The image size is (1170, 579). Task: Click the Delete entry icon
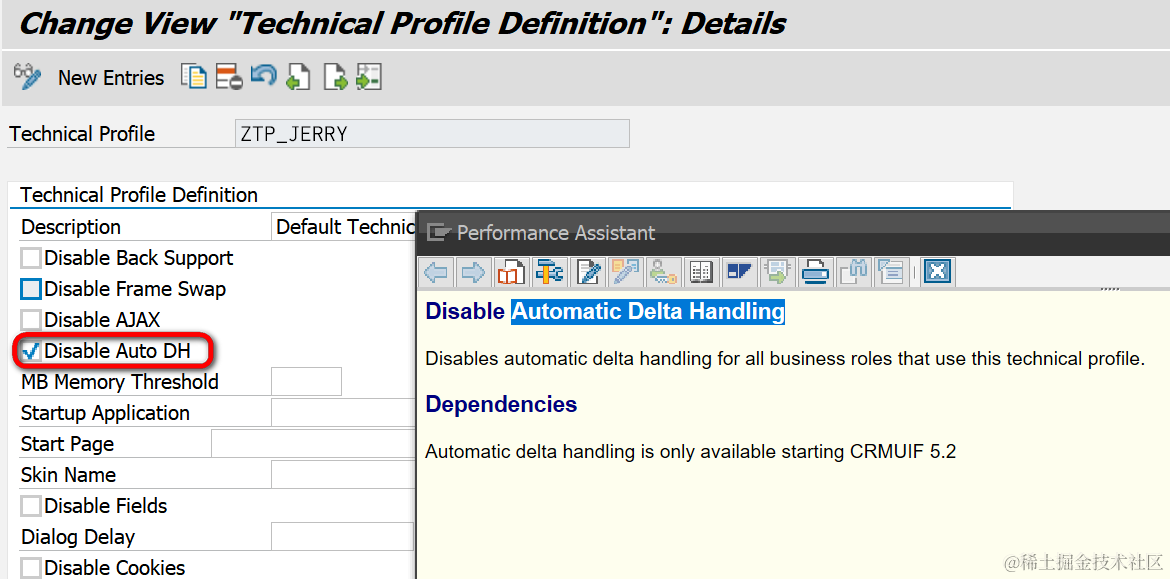click(x=229, y=77)
